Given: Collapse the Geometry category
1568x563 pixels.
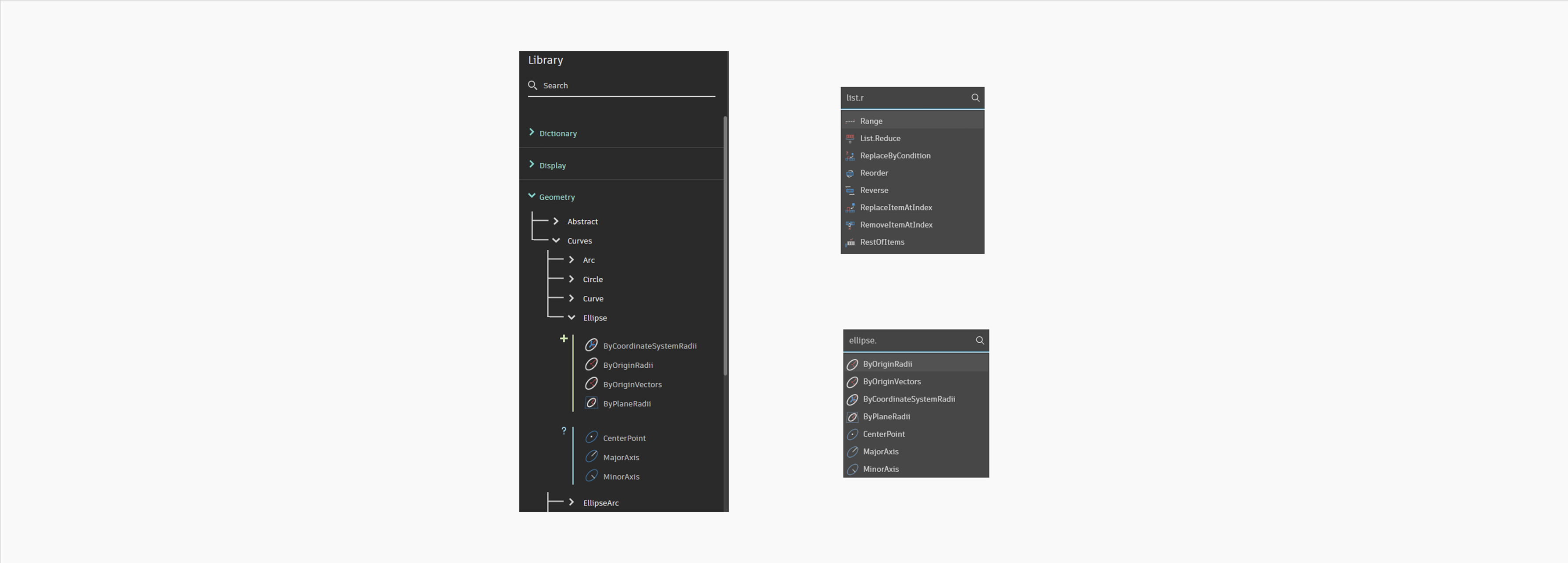Looking at the screenshot, I should tap(532, 196).
